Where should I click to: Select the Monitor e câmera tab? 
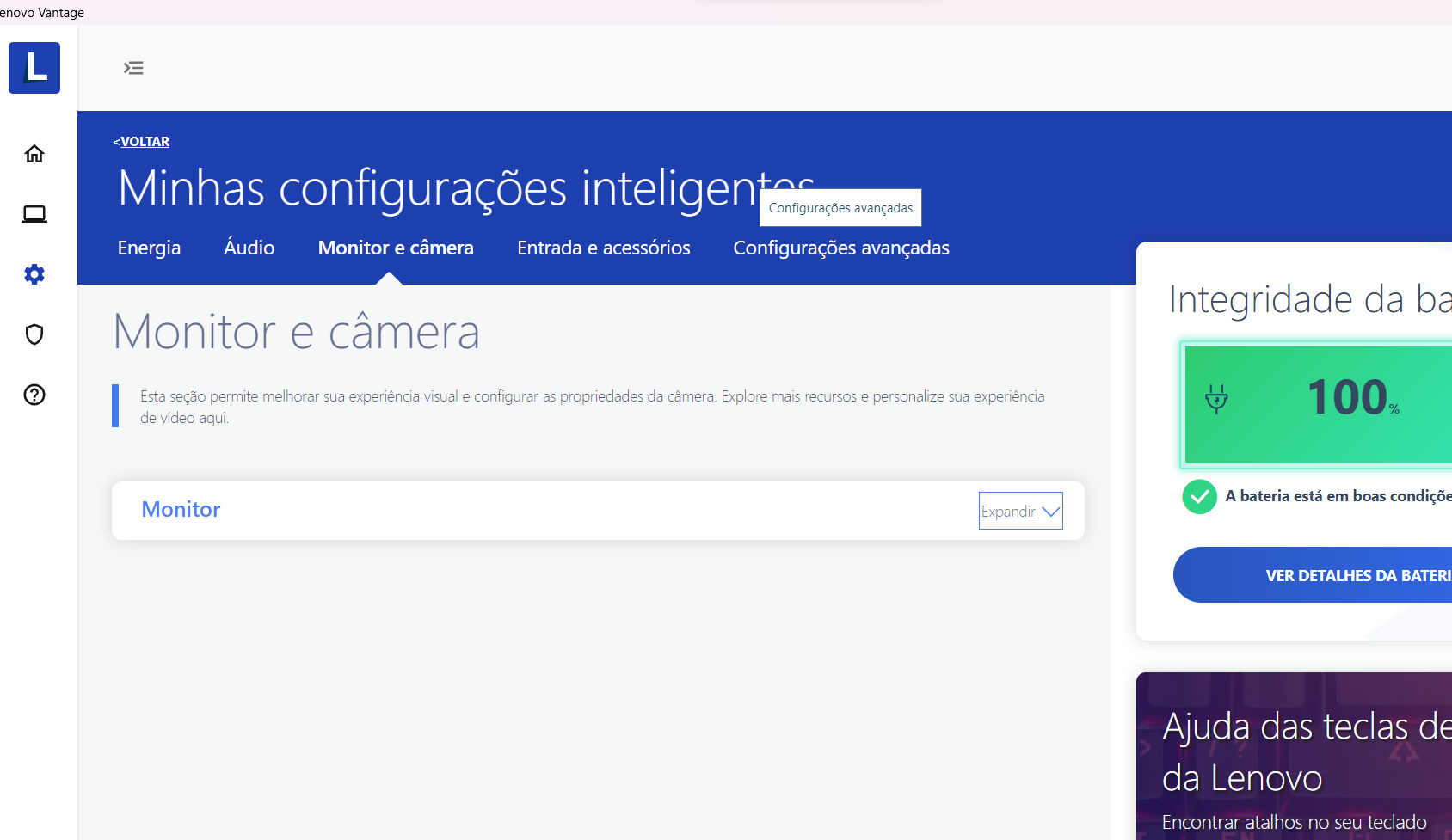pyautogui.click(x=396, y=248)
